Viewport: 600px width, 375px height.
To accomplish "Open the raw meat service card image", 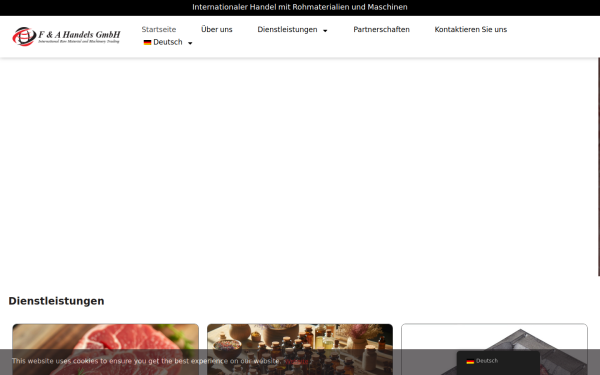I will click(x=106, y=349).
